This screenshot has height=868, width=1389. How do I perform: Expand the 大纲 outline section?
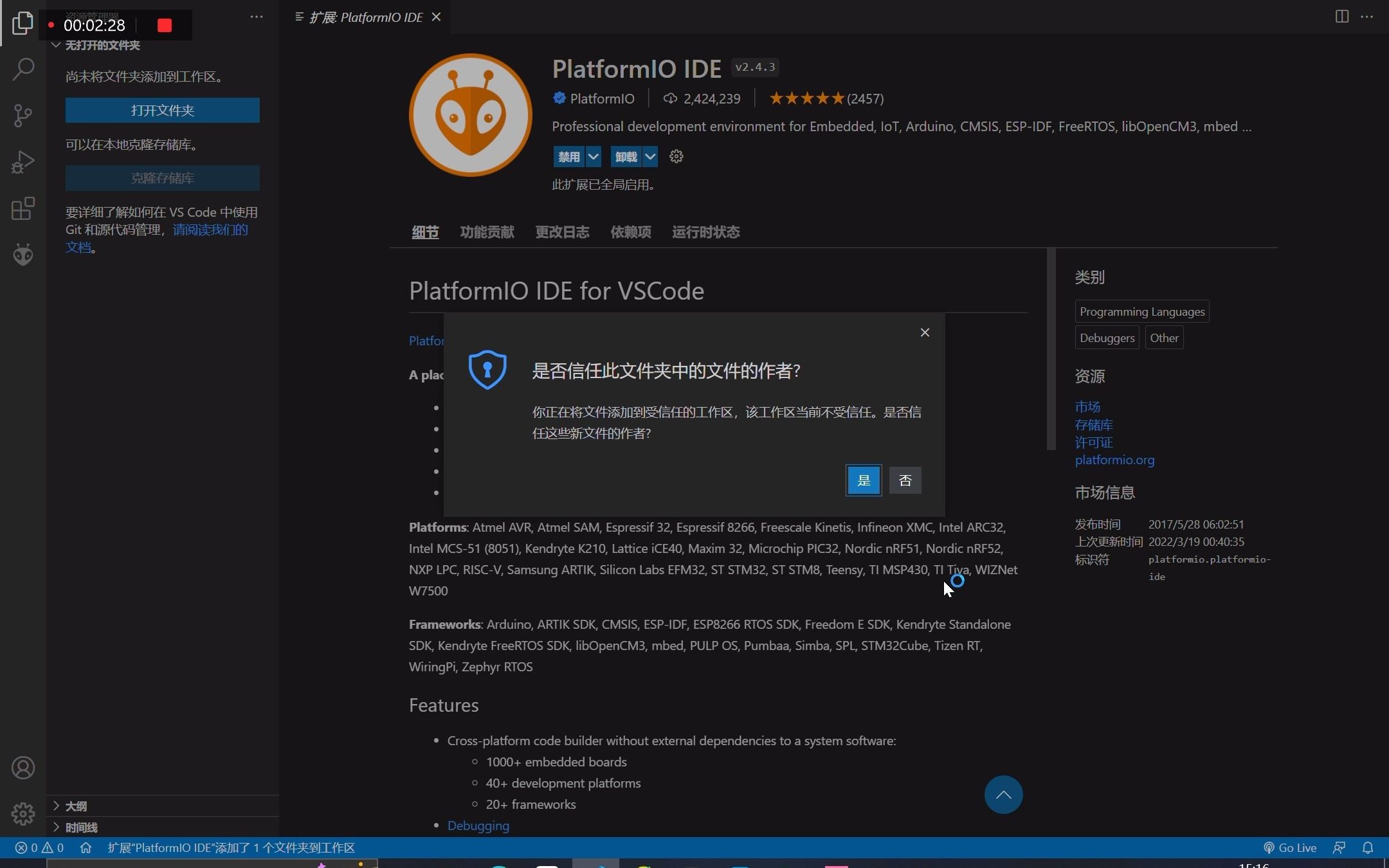pos(76,806)
